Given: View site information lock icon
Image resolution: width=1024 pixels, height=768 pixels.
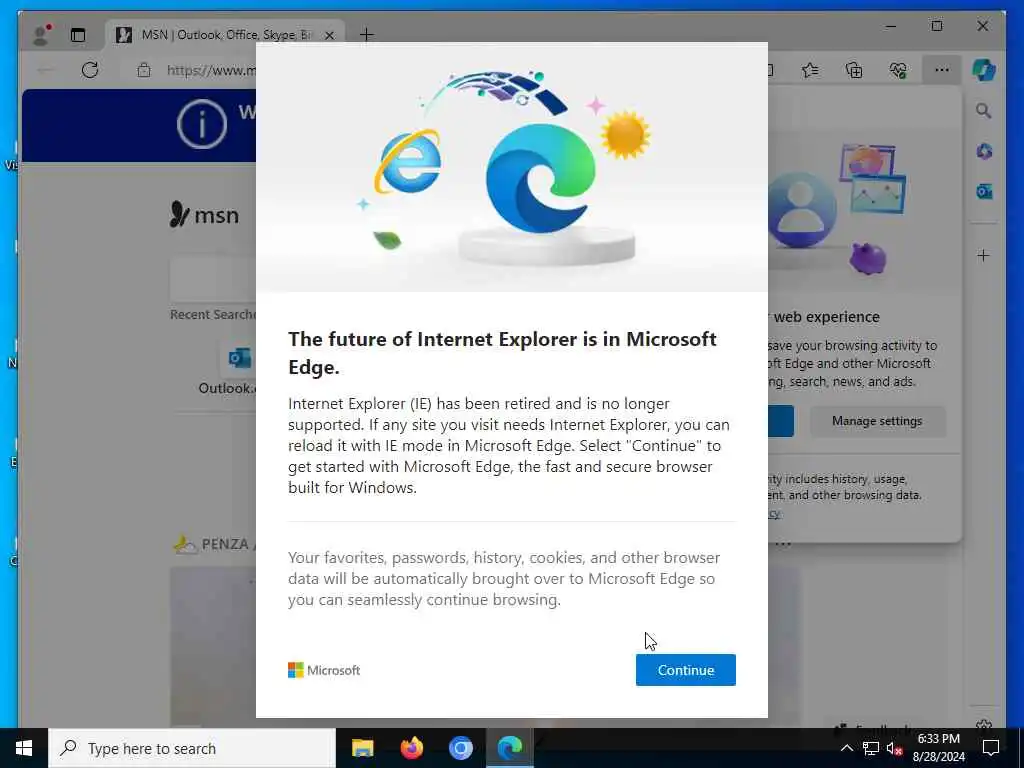Looking at the screenshot, I should 144,70.
